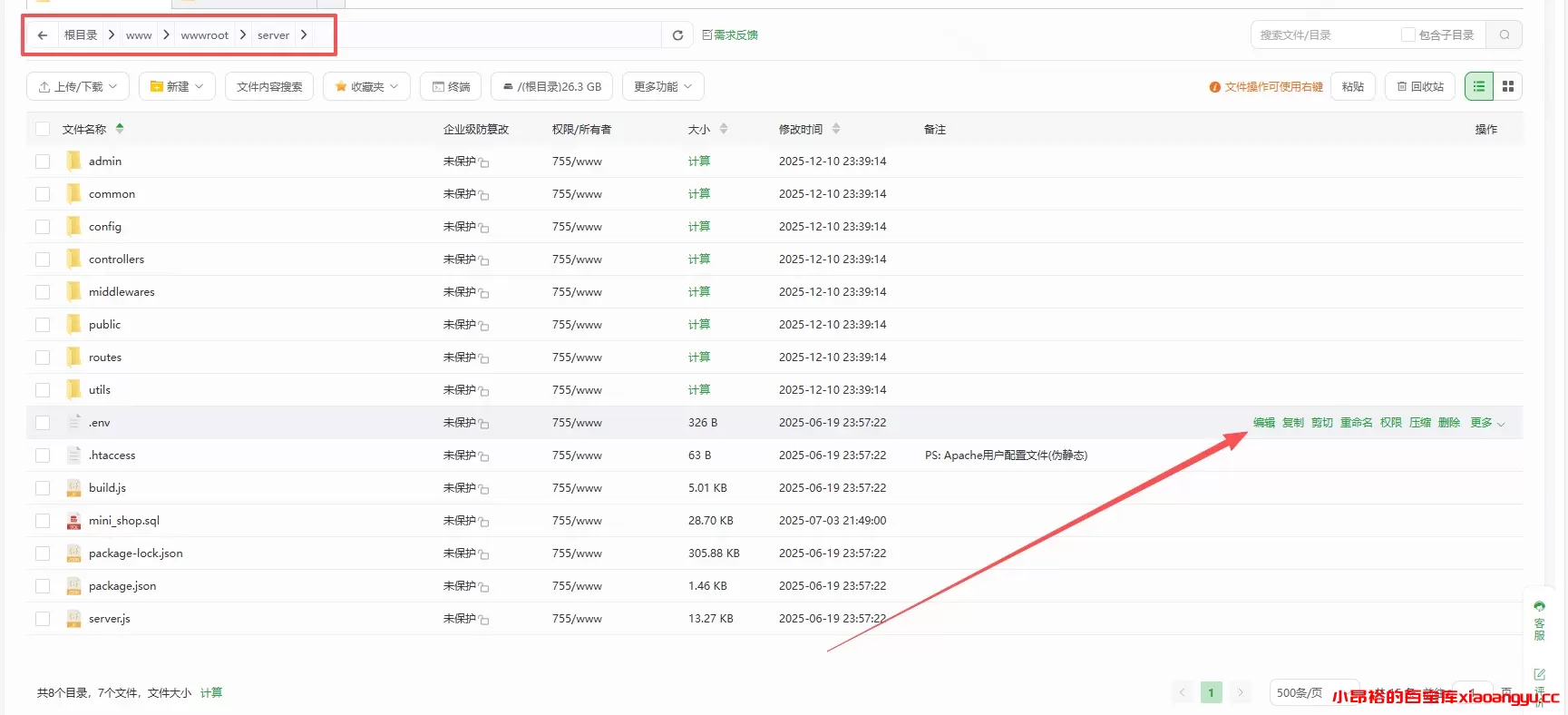Click 编辑 edit on .env row
The height and width of the screenshot is (715, 1568).
1264,423
